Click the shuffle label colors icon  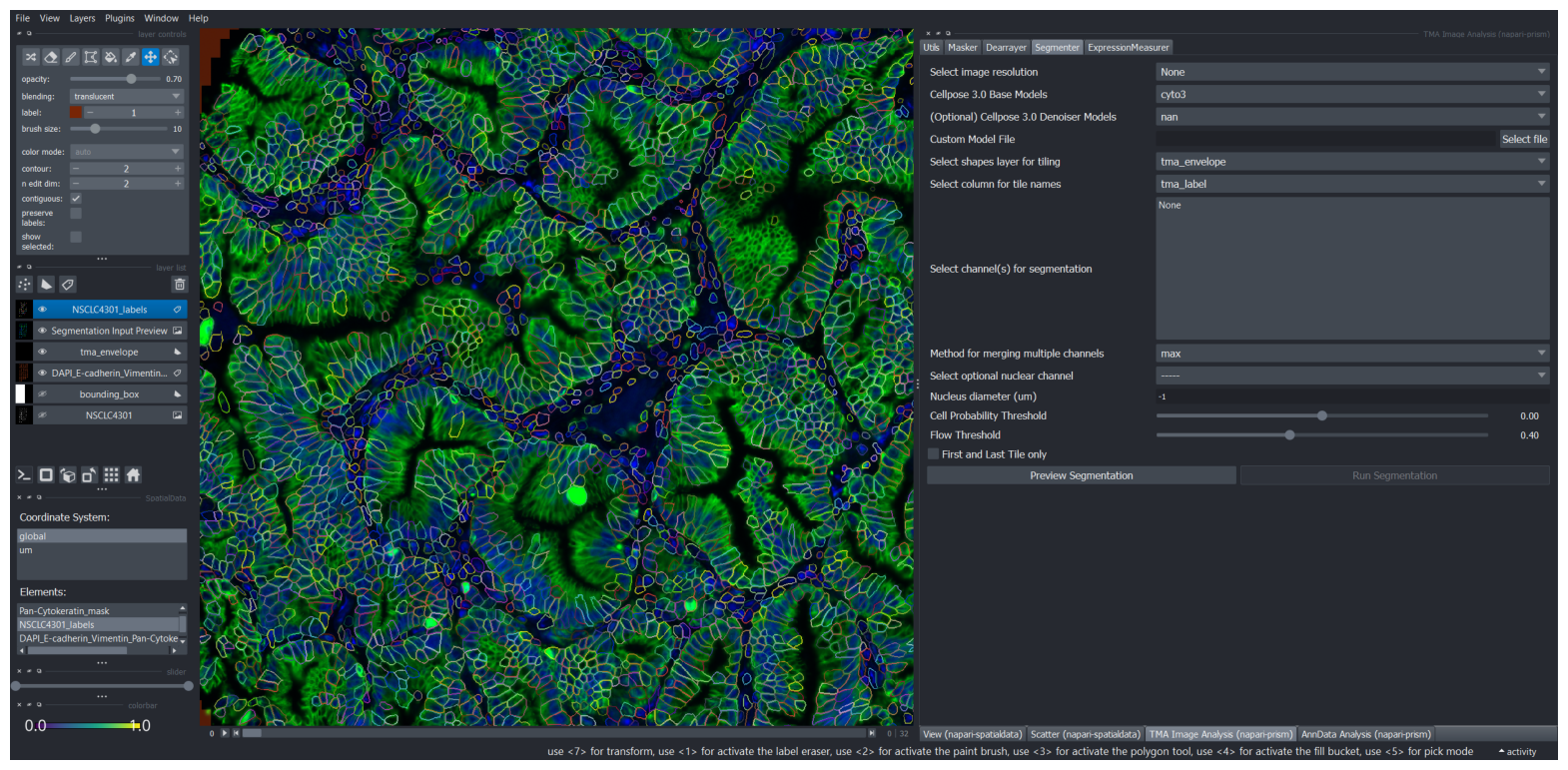(x=31, y=57)
